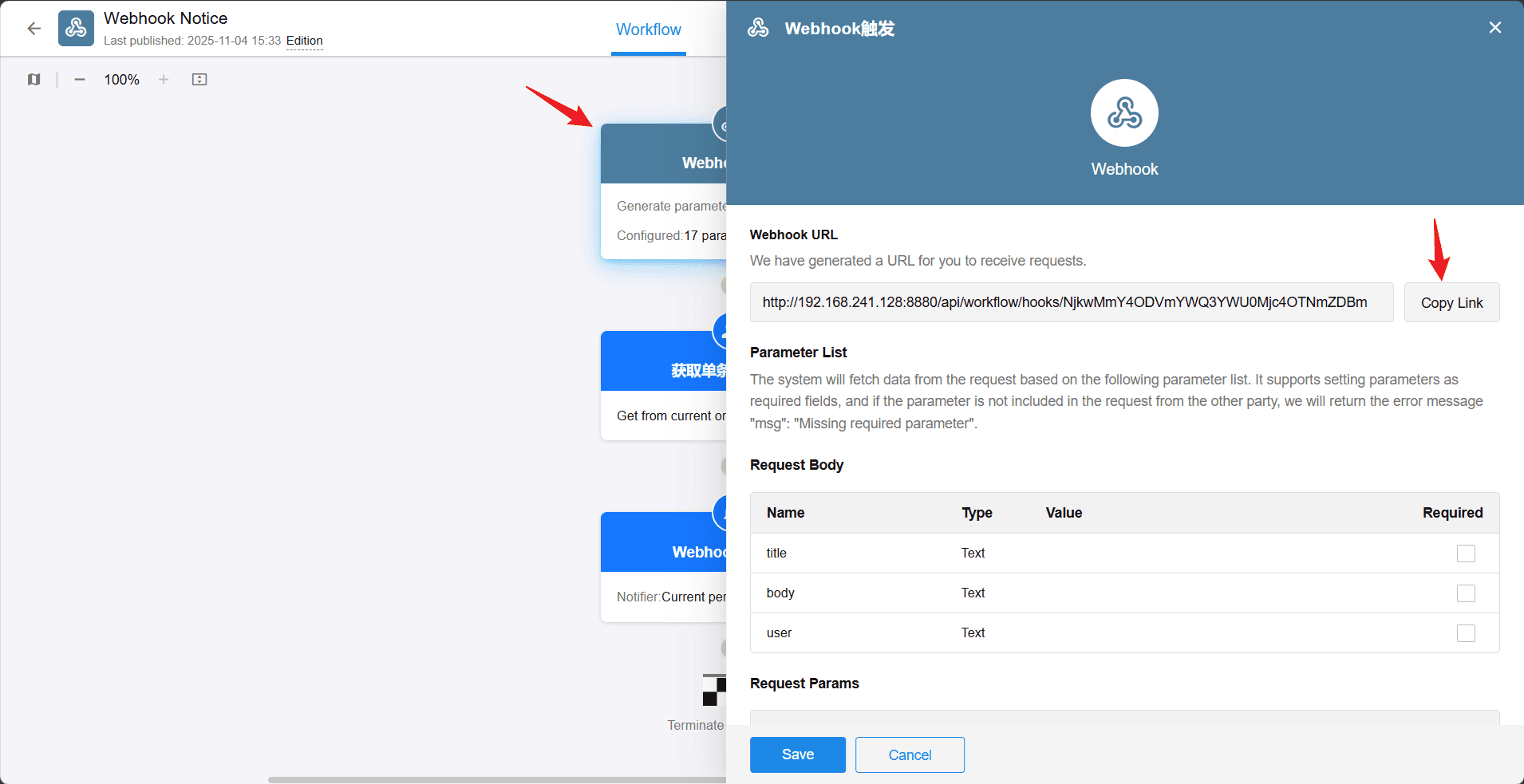Image resolution: width=1524 pixels, height=784 pixels.
Task: Check Required box for title parameter
Action: tap(1465, 554)
